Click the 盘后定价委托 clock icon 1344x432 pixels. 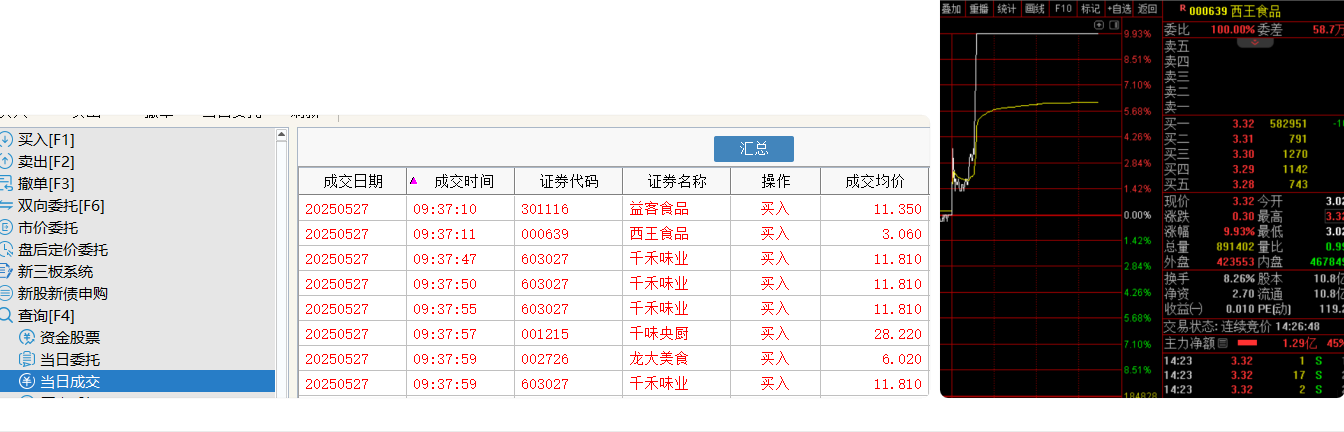tap(5, 249)
